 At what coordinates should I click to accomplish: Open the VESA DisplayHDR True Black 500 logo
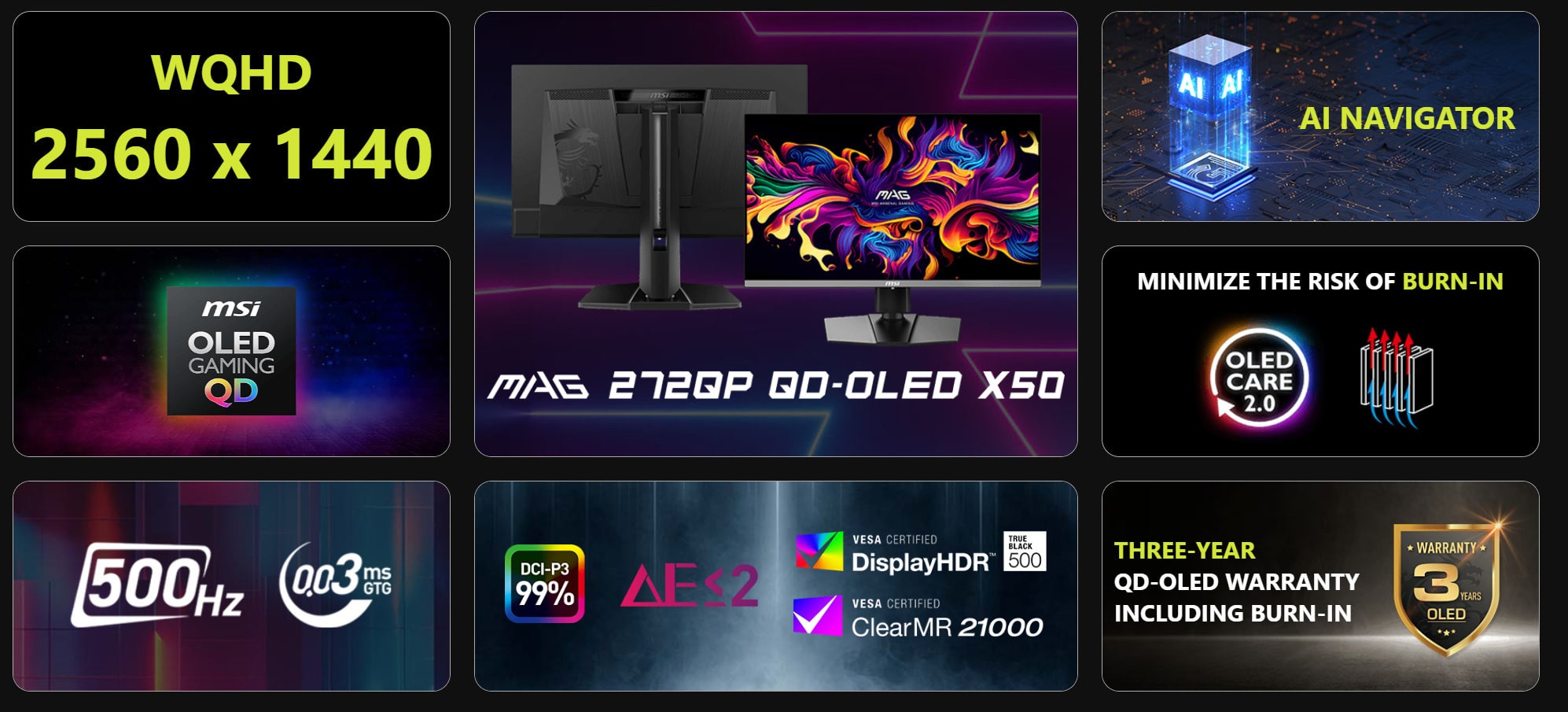(x=920, y=552)
